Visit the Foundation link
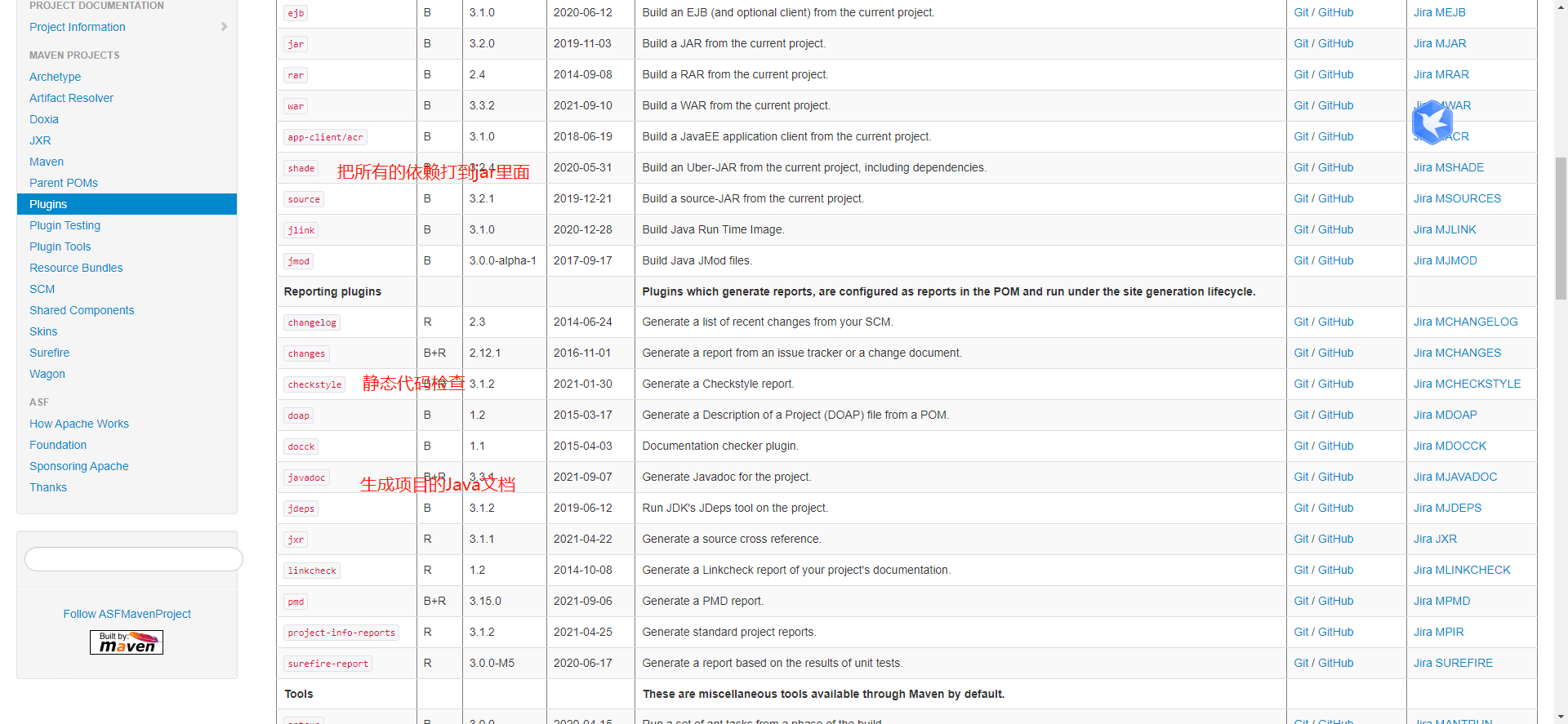This screenshot has height=724, width=1568. pyautogui.click(x=58, y=445)
